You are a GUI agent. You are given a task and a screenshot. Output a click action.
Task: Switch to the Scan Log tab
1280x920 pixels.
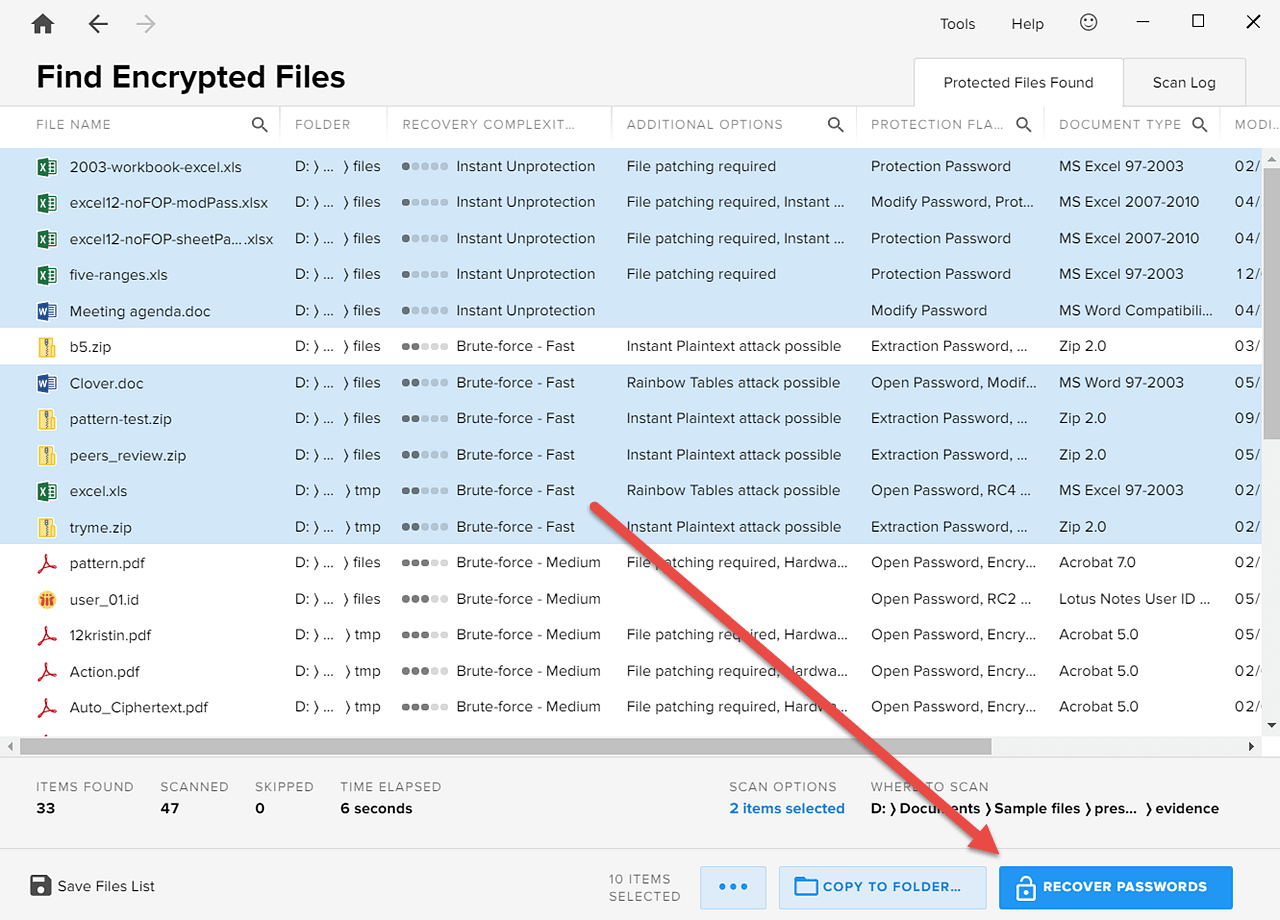point(1184,83)
